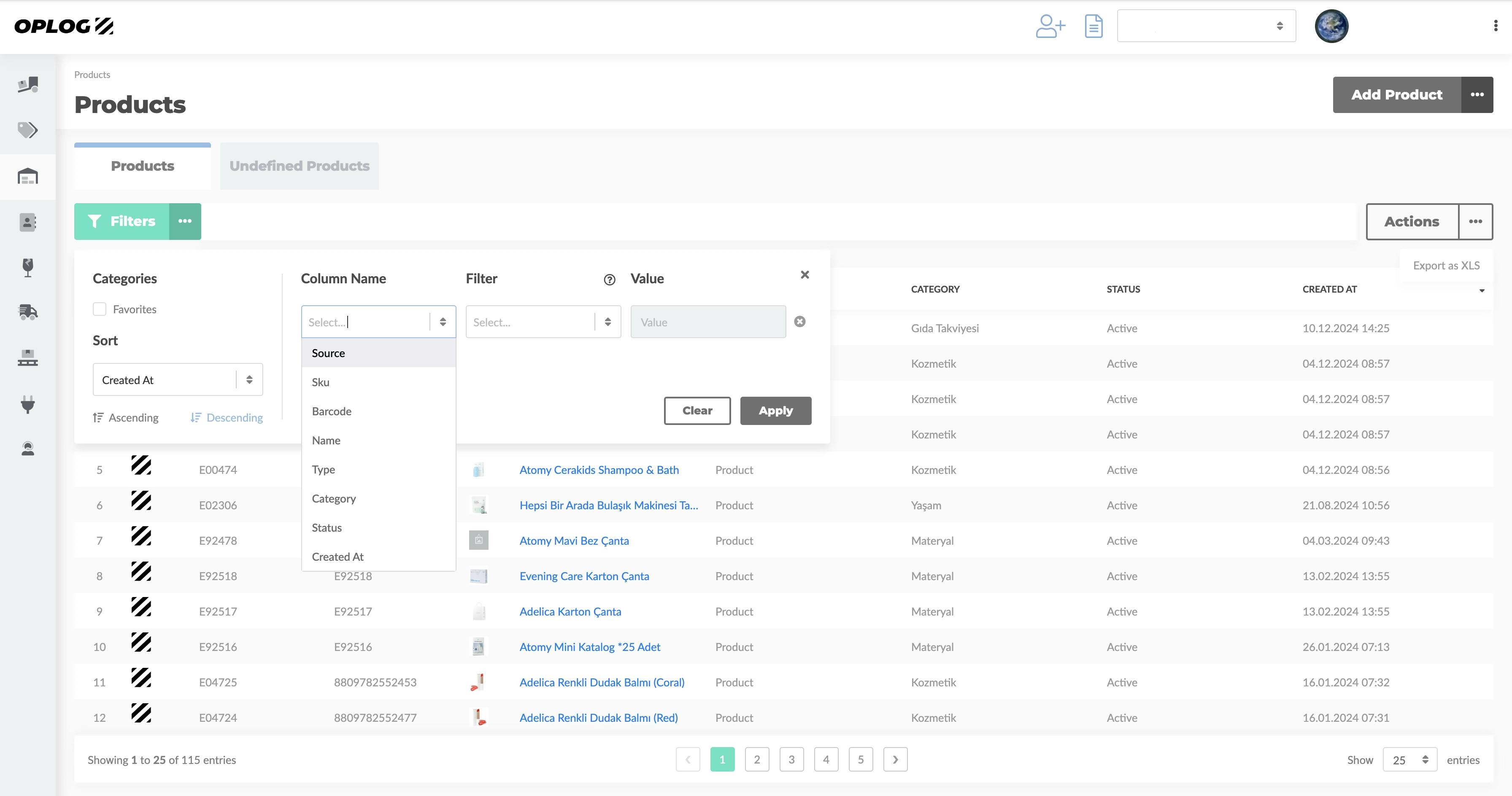Switch to Undefined Products tab
The height and width of the screenshot is (796, 1512).
[300, 166]
